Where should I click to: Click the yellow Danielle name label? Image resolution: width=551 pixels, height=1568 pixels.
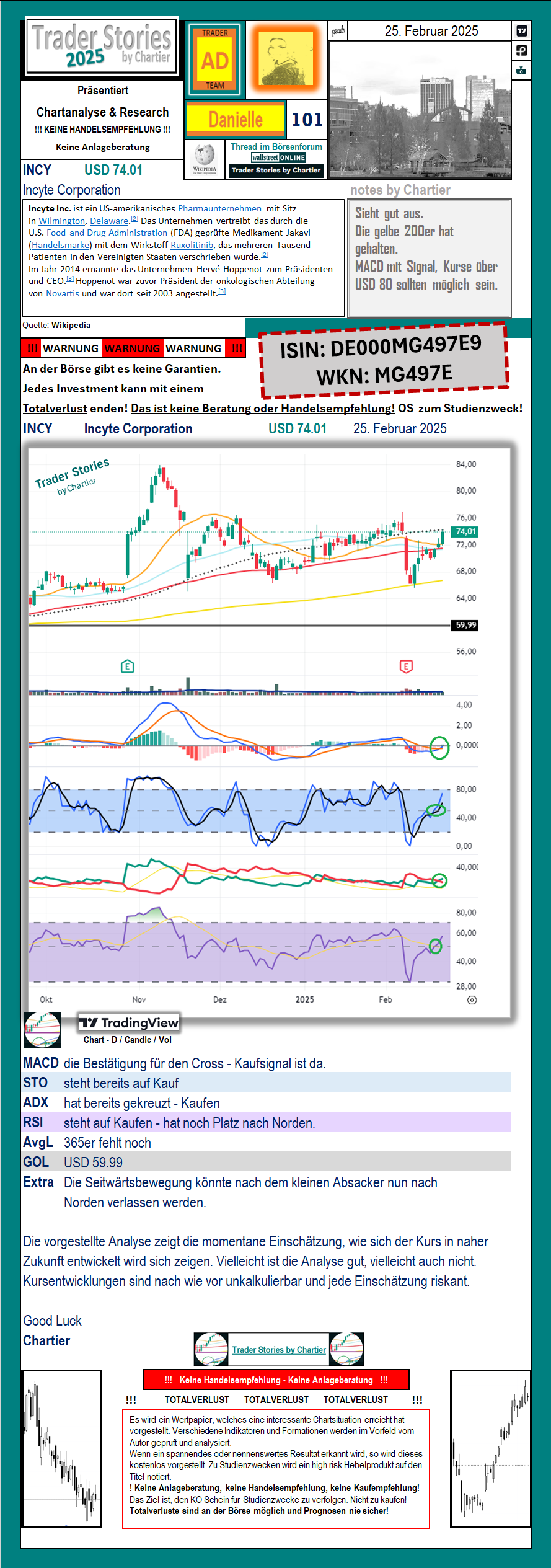[236, 118]
